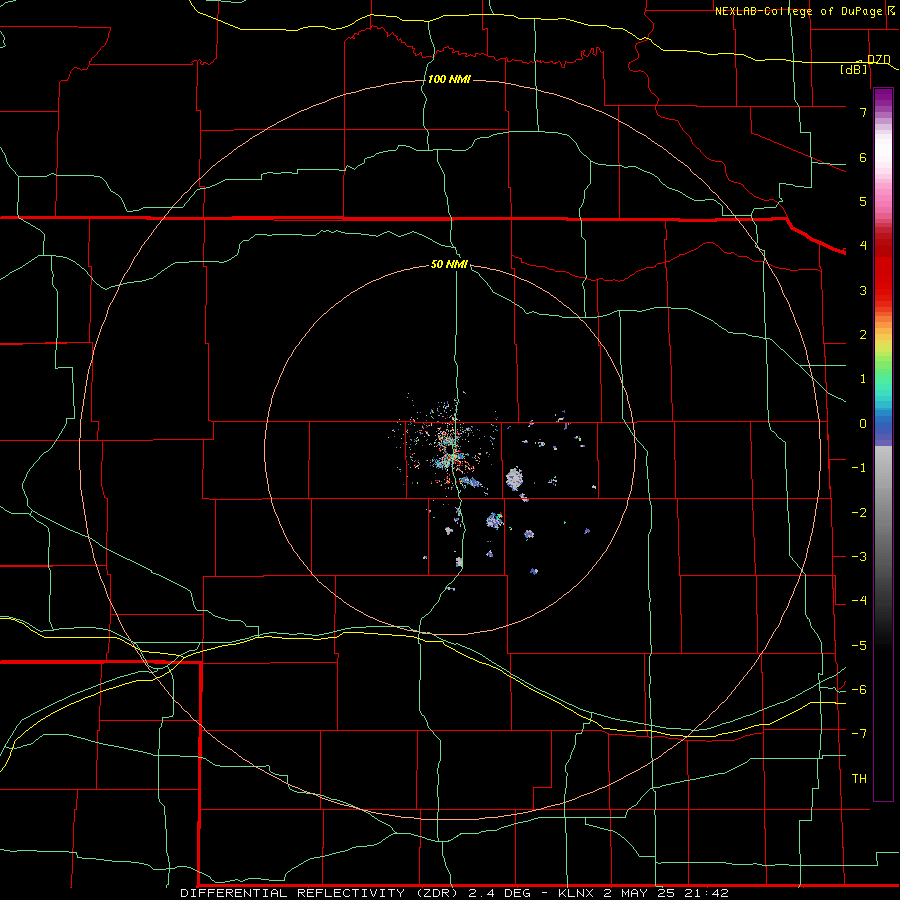Click the 1 value on the dB scale
The height and width of the screenshot is (900, 900).
coord(863,379)
